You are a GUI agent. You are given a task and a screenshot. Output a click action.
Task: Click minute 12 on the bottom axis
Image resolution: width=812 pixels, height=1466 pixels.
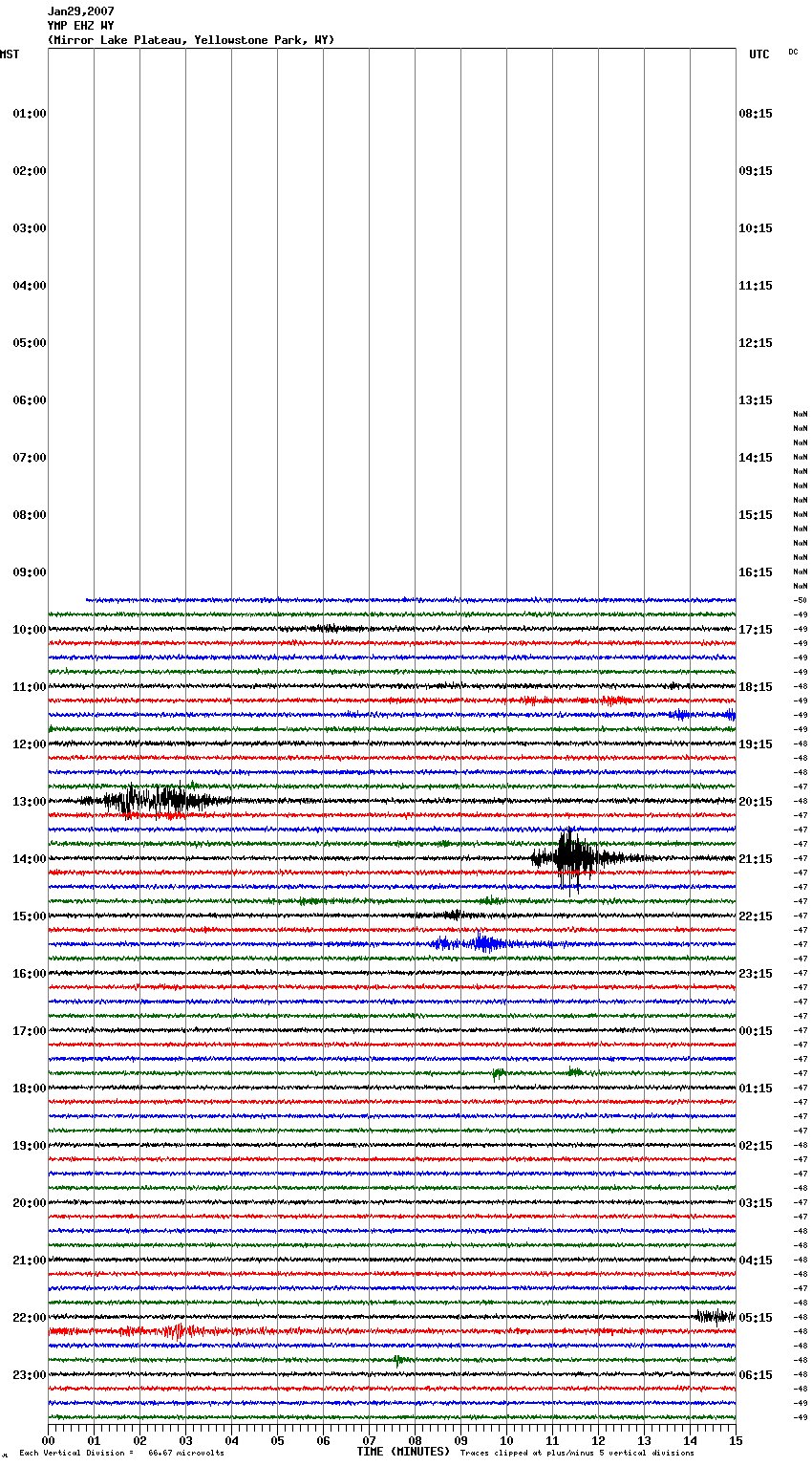pos(598,1440)
